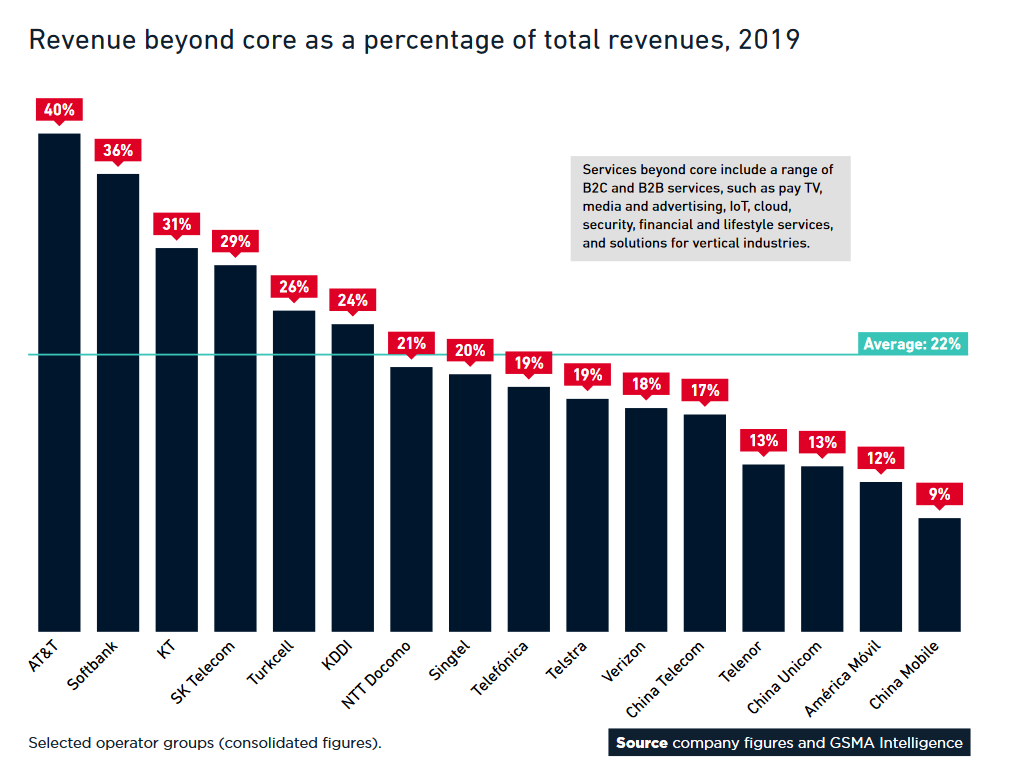Select the 12% label above América Móvil
This screenshot has width=1012, height=779.
[x=882, y=458]
